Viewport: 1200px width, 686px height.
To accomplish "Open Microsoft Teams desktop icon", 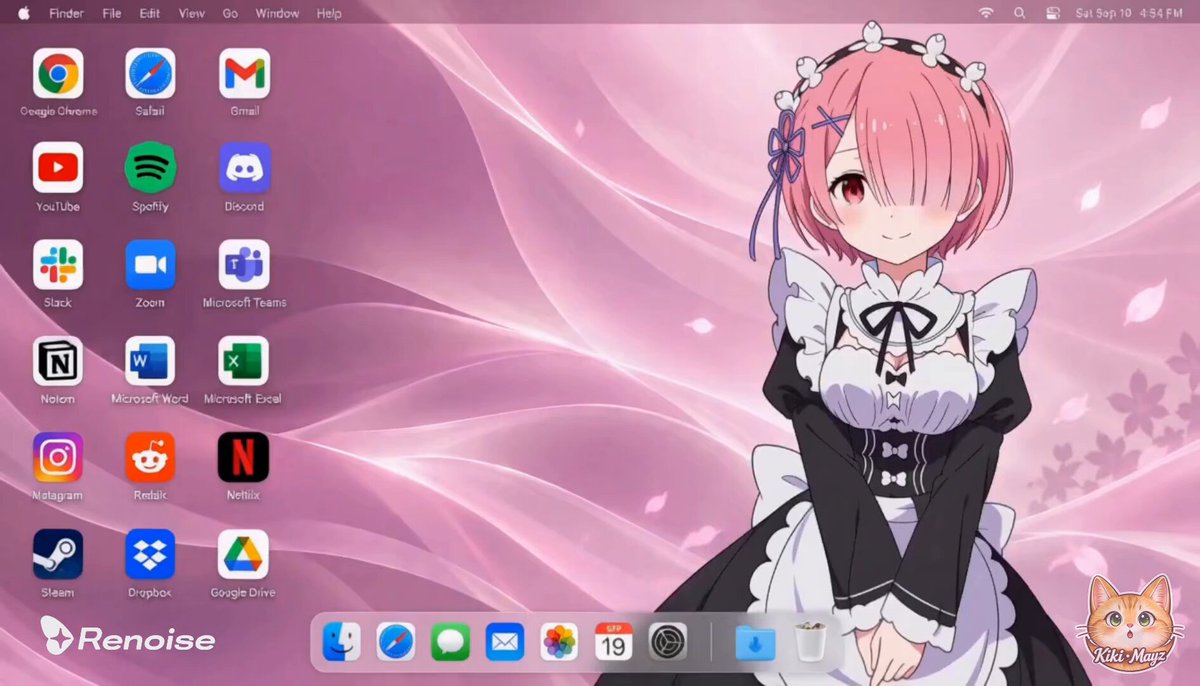I will point(244,264).
